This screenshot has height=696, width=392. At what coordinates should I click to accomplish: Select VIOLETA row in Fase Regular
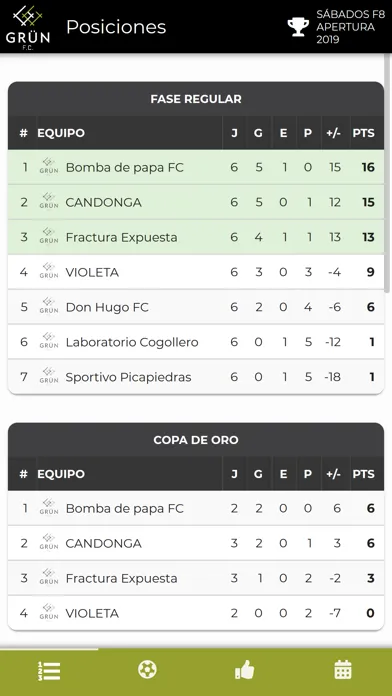[x=196, y=272]
